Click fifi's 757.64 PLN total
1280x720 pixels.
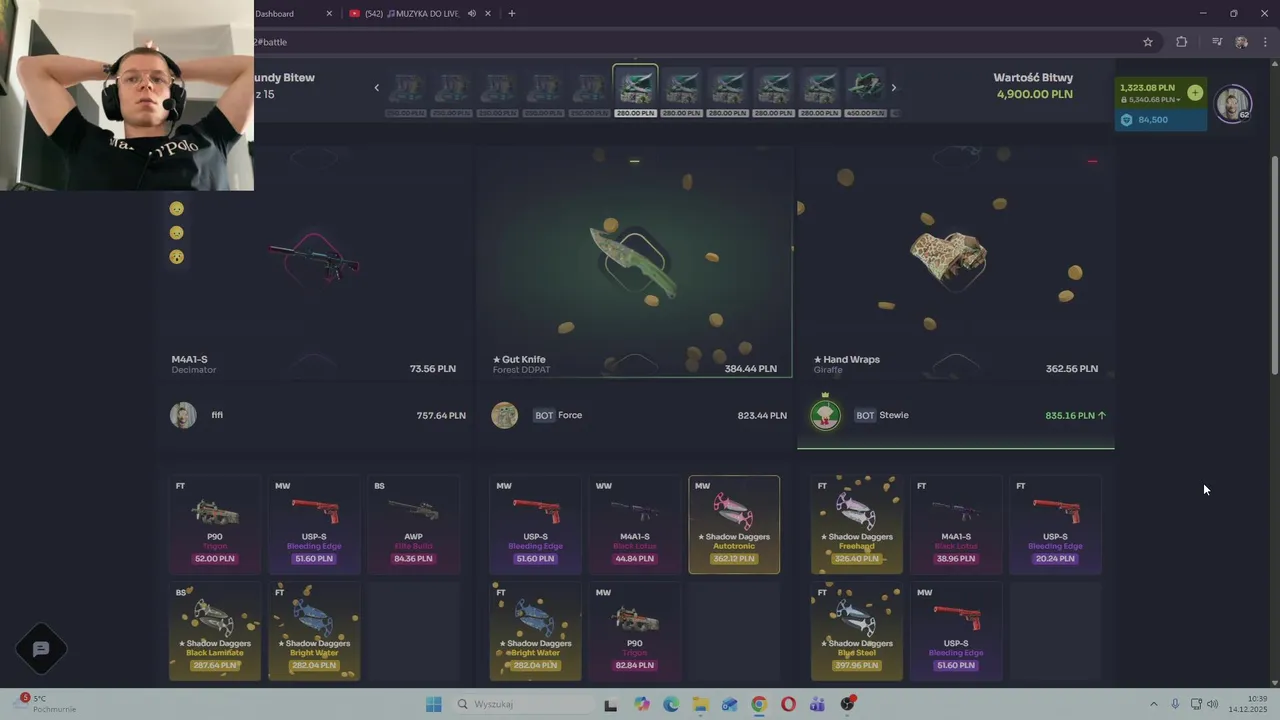pyautogui.click(x=441, y=415)
